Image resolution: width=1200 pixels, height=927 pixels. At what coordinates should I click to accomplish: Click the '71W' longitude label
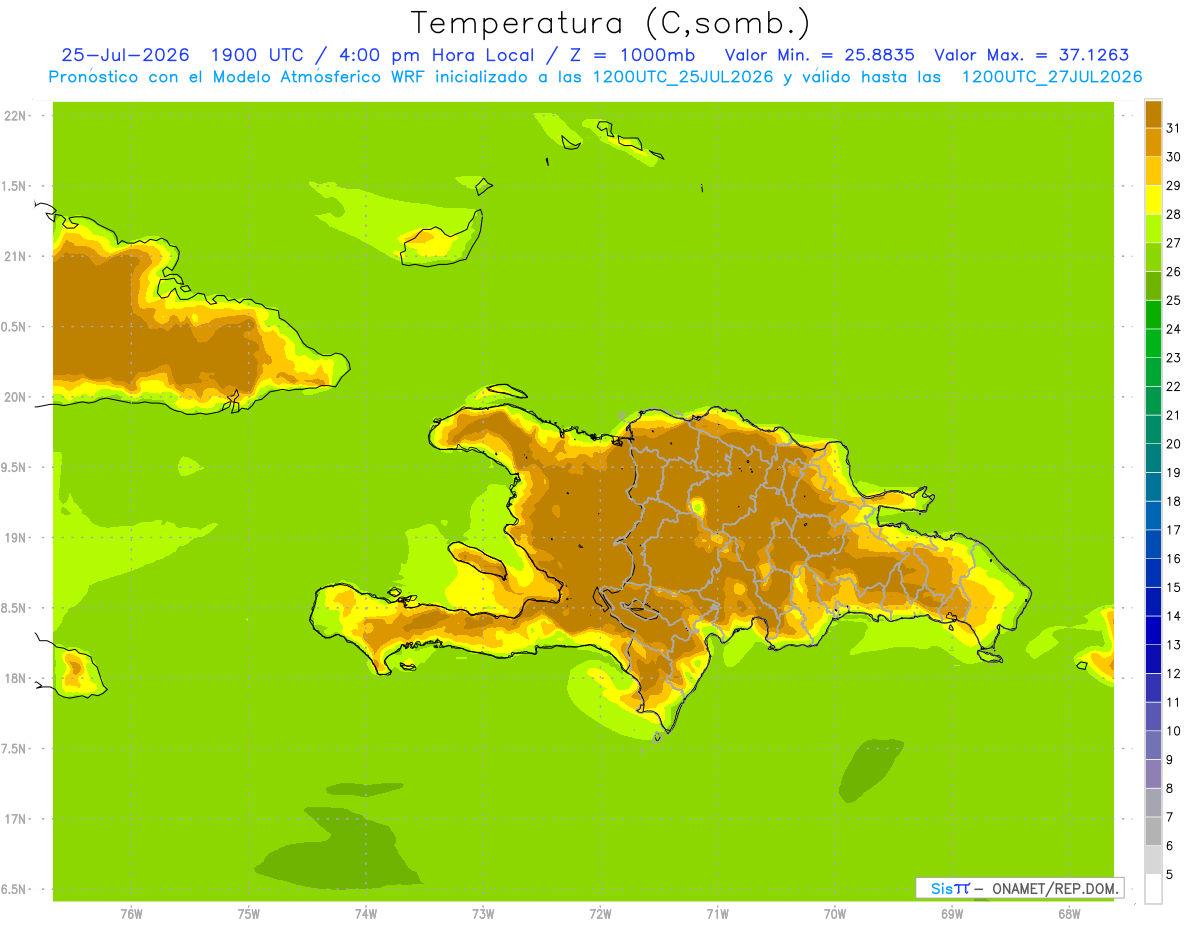717,914
